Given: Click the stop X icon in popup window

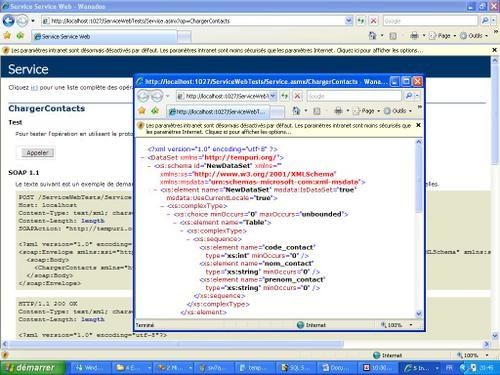Looking at the screenshot, I should click(x=297, y=96).
